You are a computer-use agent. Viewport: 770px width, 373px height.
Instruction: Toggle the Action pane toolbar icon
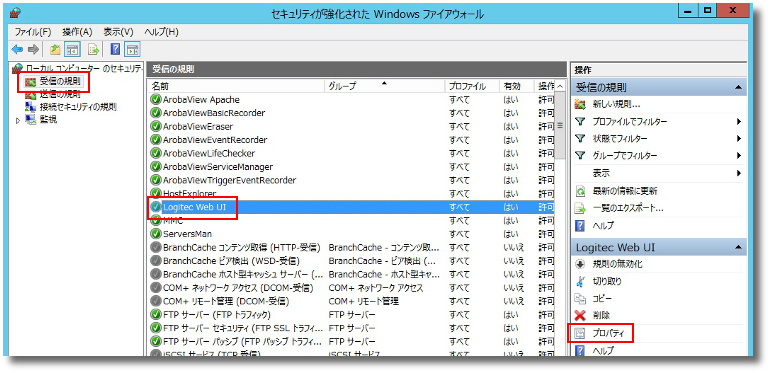(x=133, y=50)
